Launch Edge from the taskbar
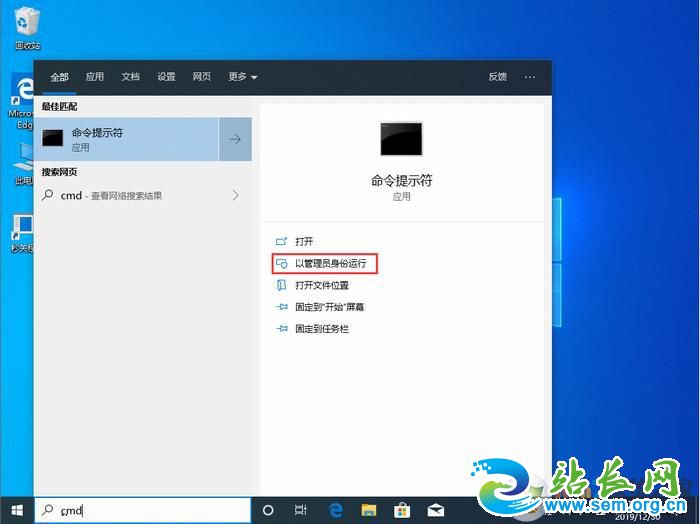This screenshot has width=700, height=524. 337,510
